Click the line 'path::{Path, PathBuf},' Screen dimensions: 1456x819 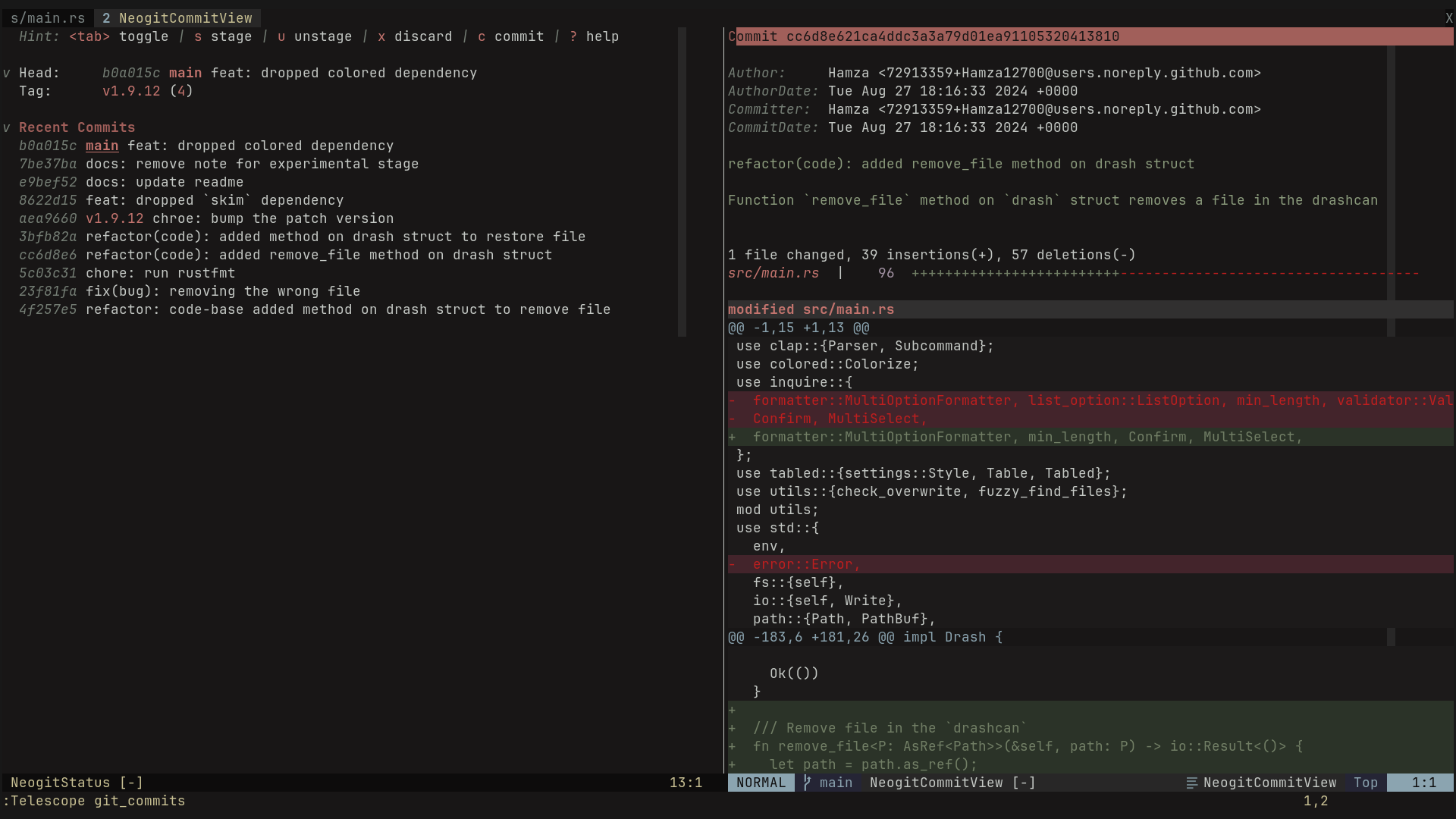tap(844, 619)
